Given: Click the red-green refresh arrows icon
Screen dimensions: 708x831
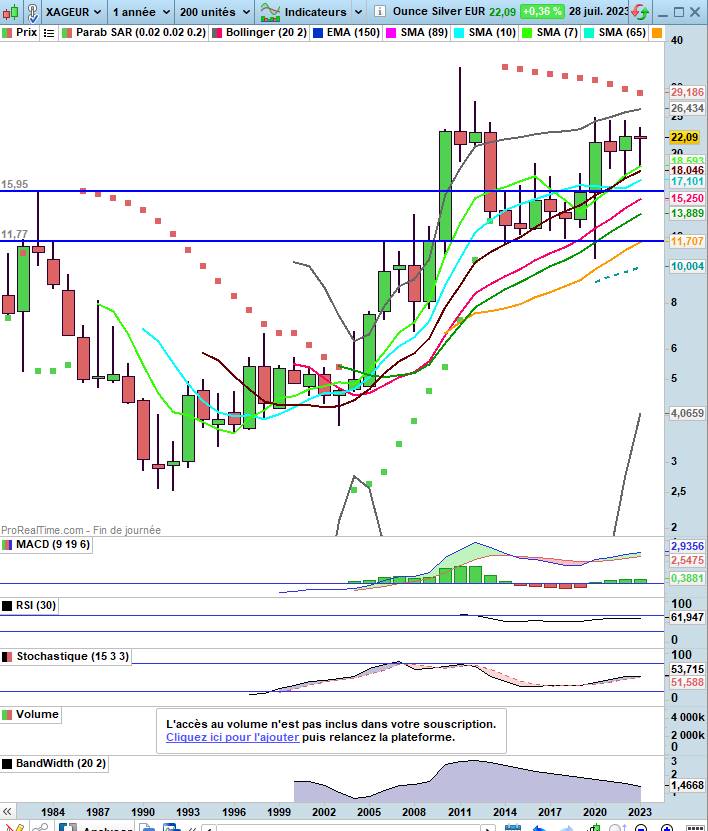Looking at the screenshot, I should pyautogui.click(x=641, y=12).
